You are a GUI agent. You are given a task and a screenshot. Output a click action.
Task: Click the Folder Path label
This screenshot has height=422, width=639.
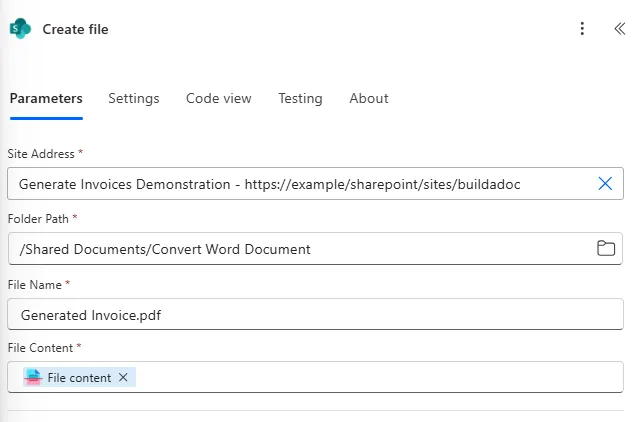(38, 219)
